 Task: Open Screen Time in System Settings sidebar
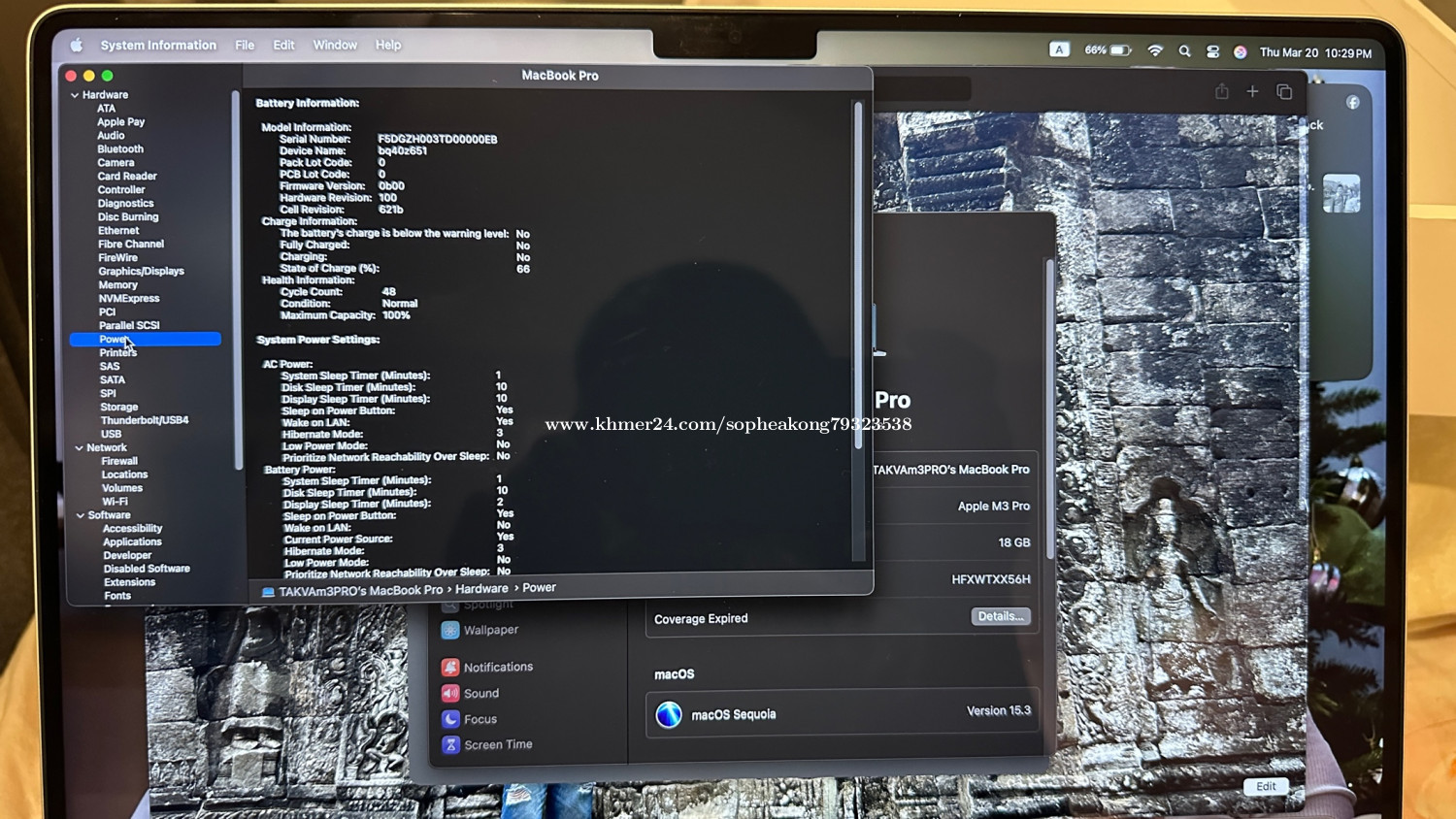pos(487,745)
